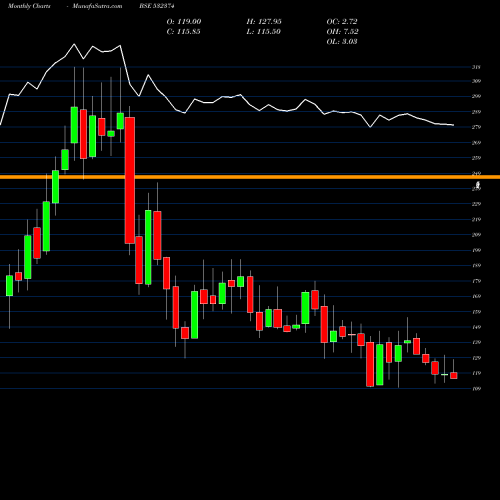Viewport: 500px width, 500px height.
Task: Select the open value 'O: 119.00'
Action: [184, 21]
